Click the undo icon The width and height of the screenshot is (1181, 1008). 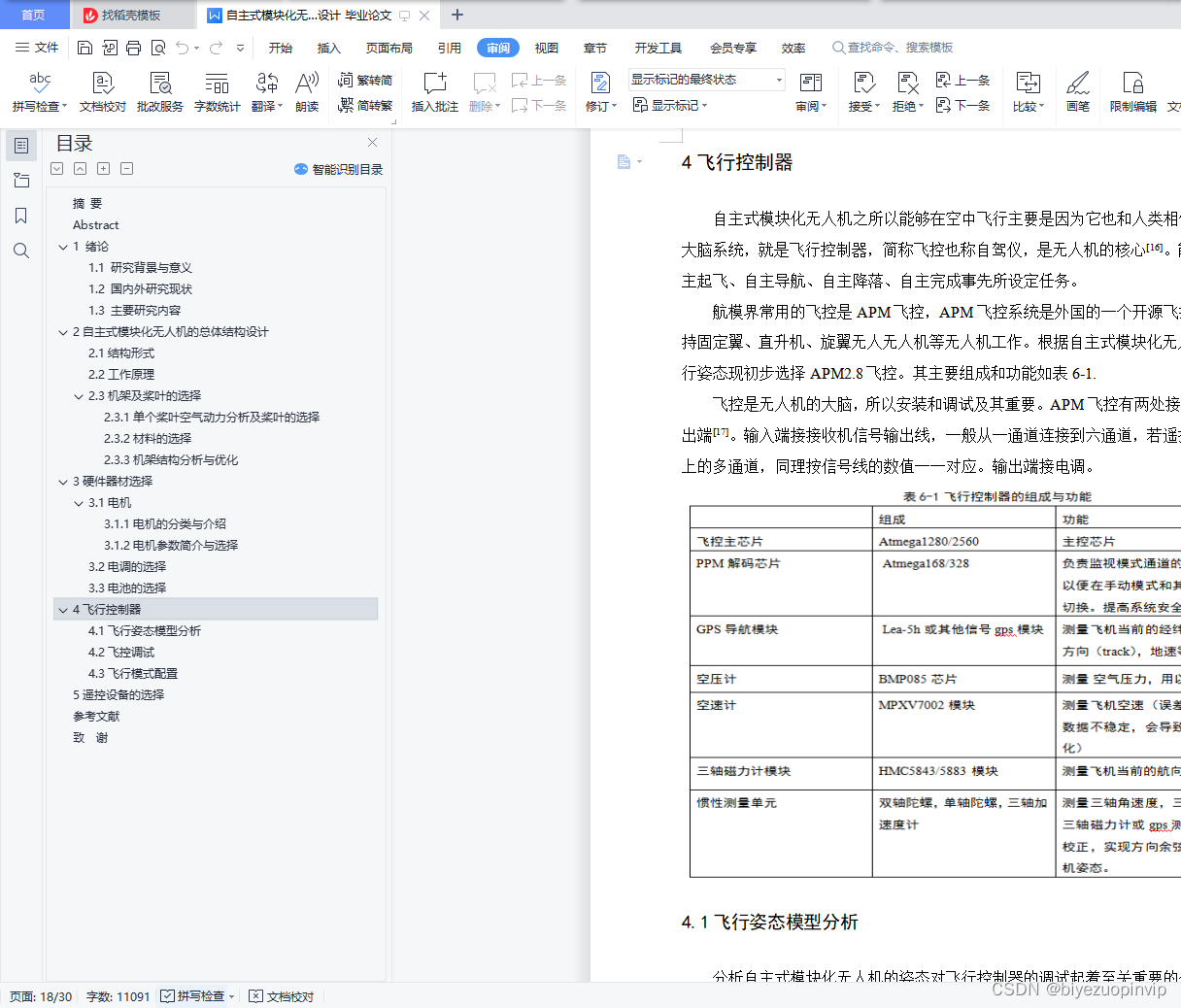(x=182, y=48)
